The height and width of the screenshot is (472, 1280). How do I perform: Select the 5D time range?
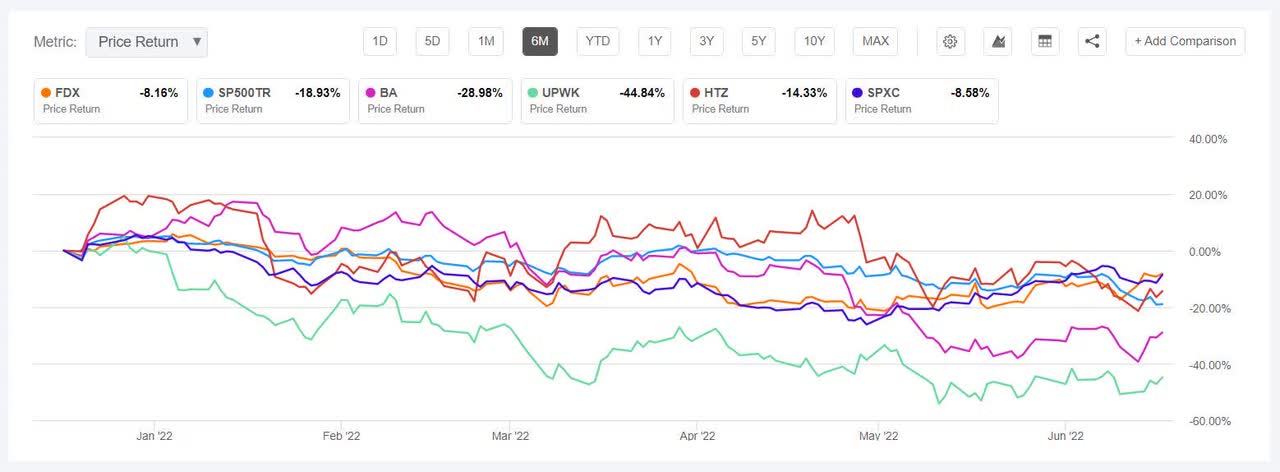click(x=432, y=41)
